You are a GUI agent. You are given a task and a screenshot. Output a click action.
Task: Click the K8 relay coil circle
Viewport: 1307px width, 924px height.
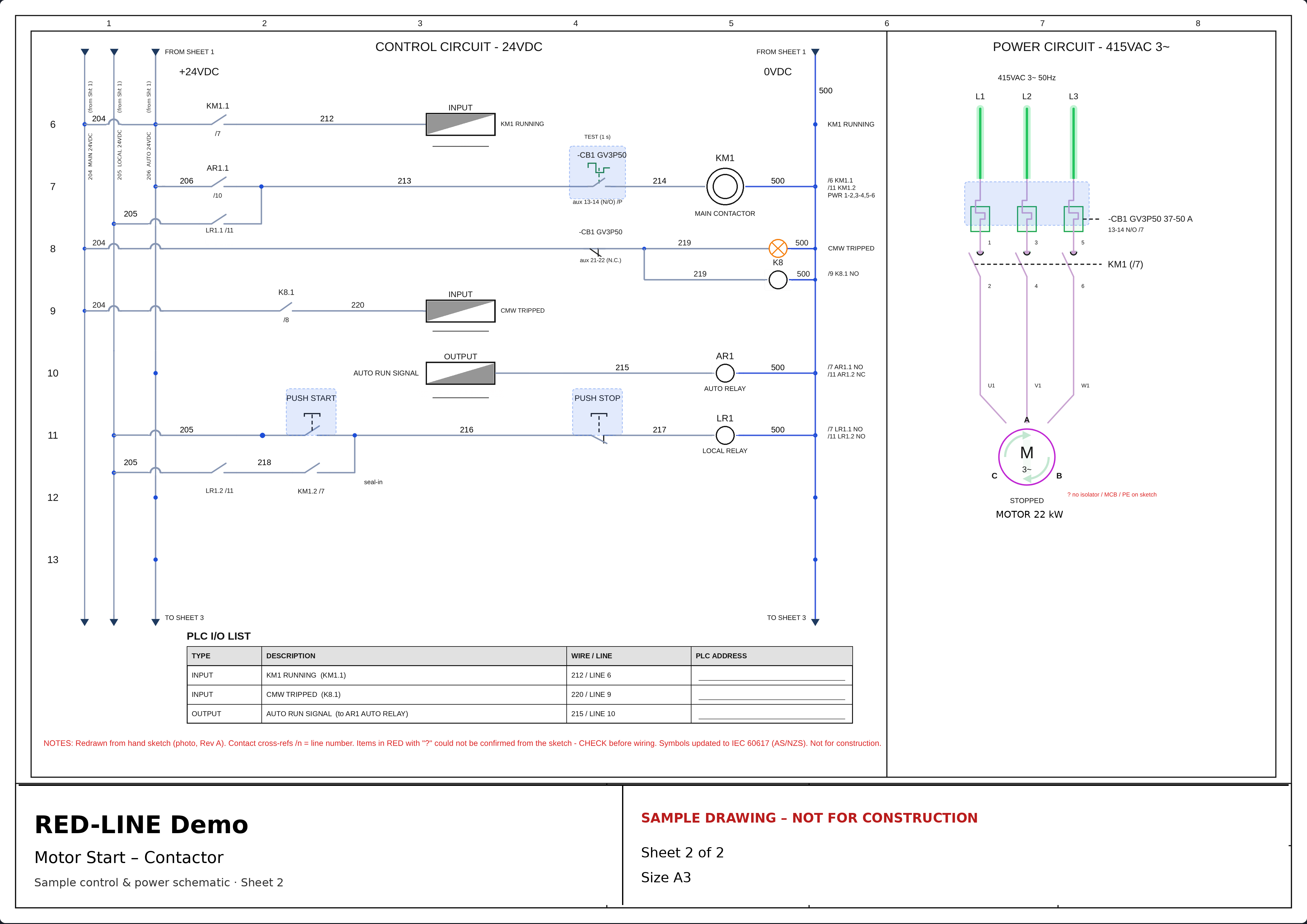[x=778, y=280]
